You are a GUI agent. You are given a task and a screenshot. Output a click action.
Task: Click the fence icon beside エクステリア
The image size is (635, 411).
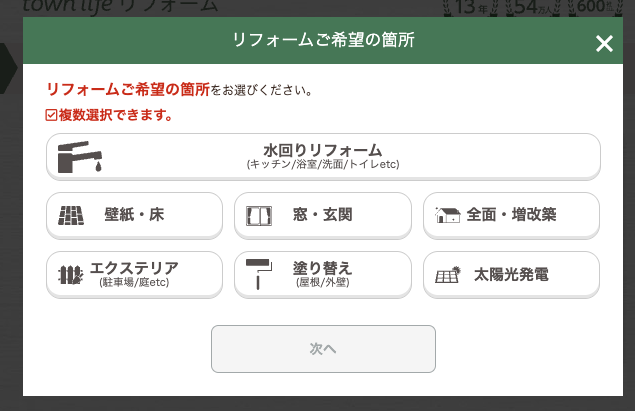pyautogui.click(x=70, y=274)
